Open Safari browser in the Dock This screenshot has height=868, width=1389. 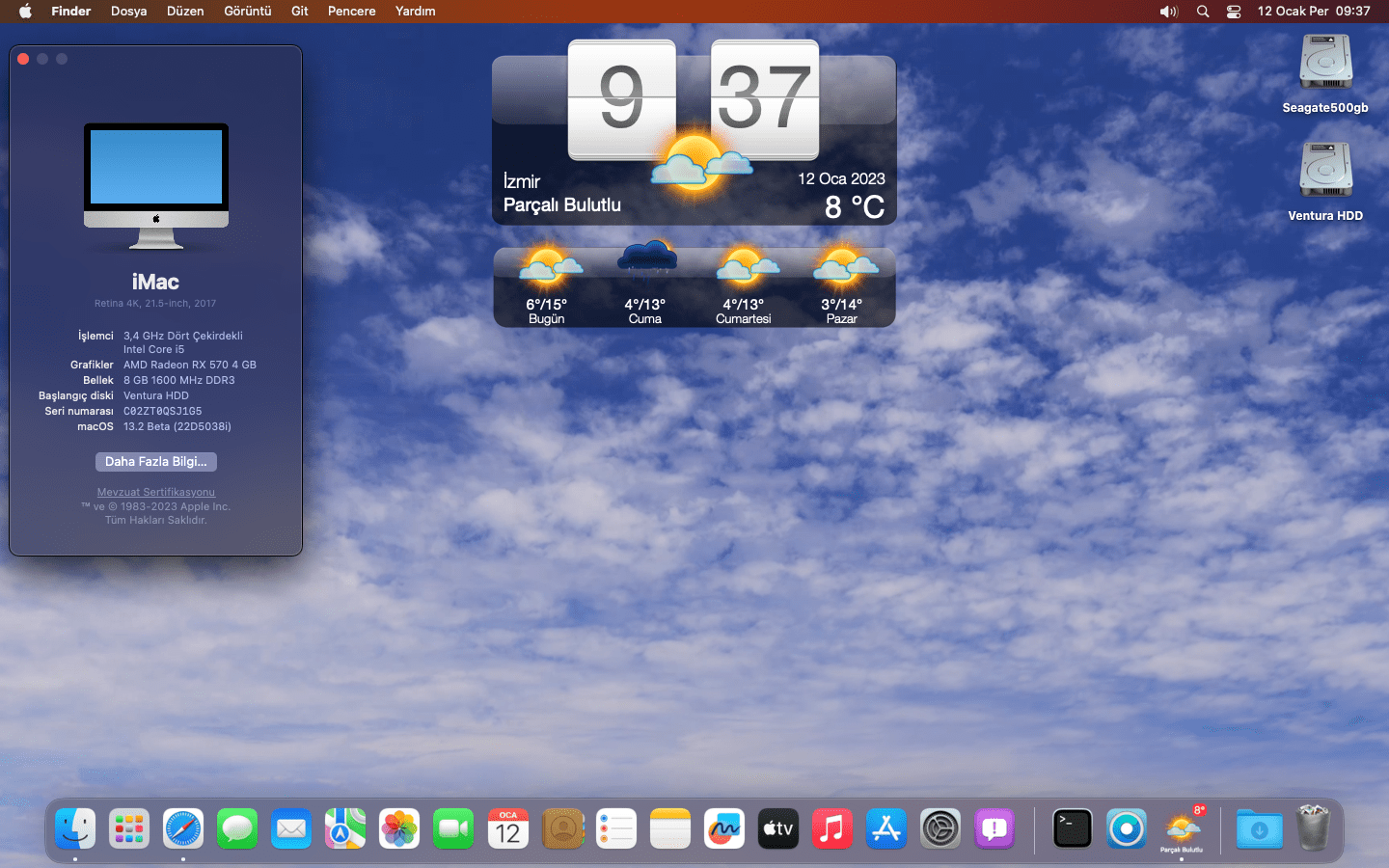pyautogui.click(x=183, y=828)
